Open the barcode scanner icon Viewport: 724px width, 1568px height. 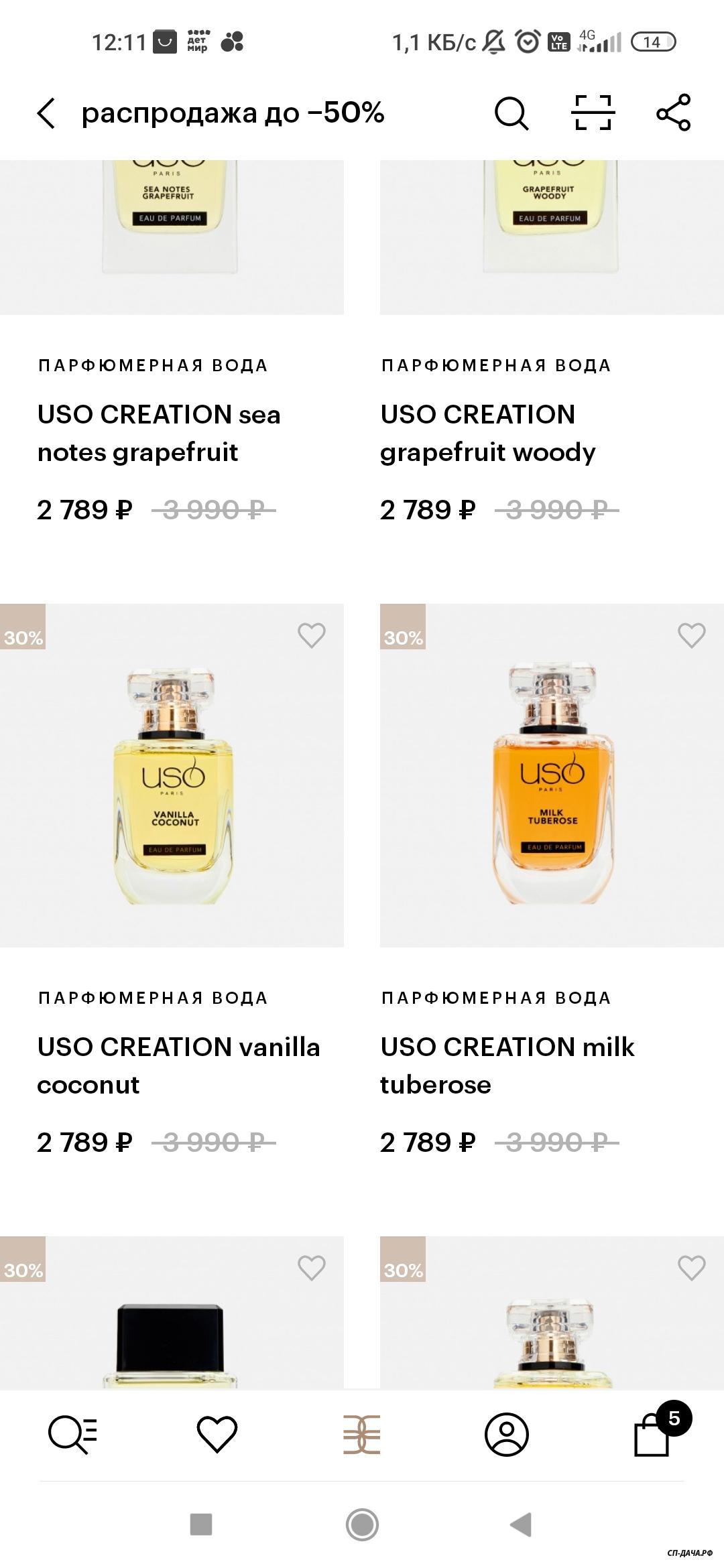pyautogui.click(x=593, y=113)
